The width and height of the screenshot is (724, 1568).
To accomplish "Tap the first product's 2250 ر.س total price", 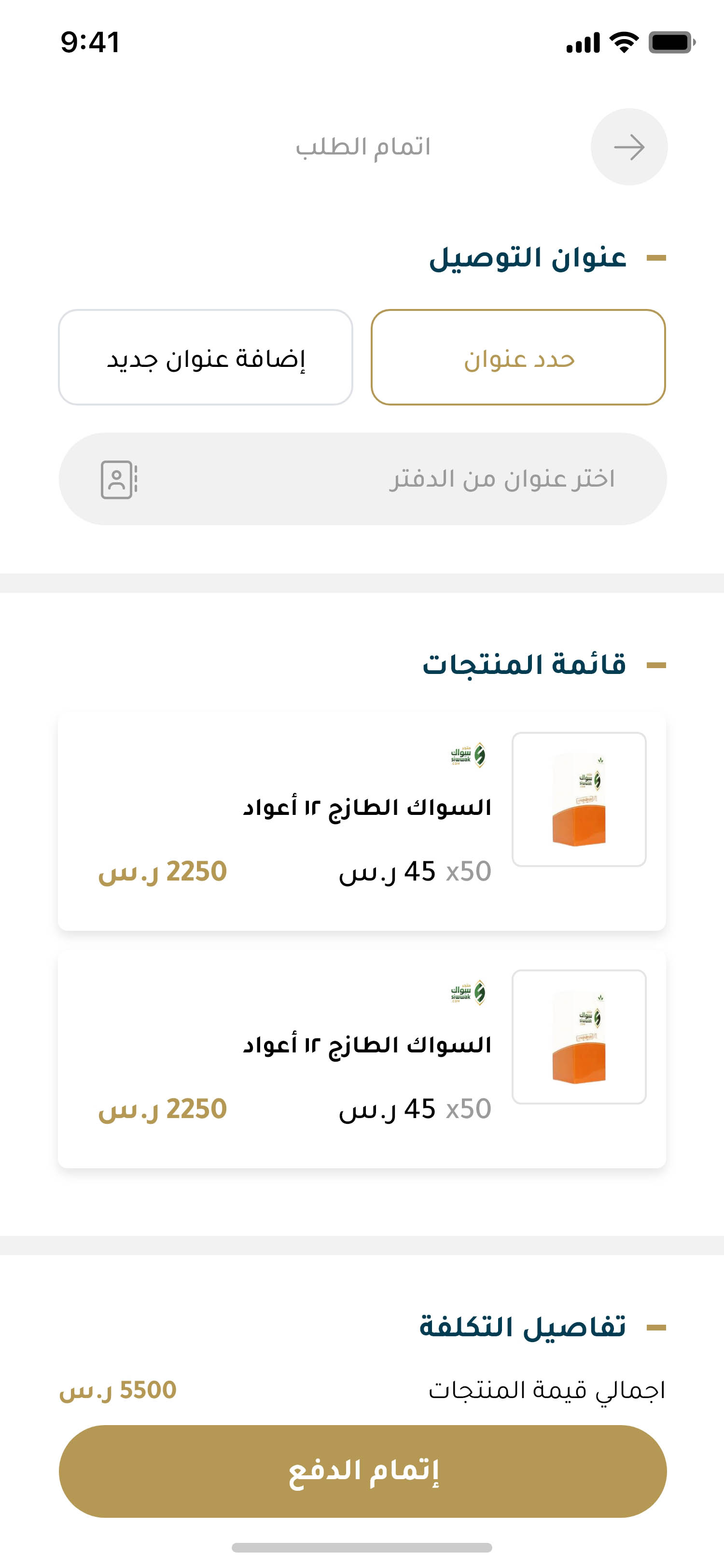I will tap(163, 872).
